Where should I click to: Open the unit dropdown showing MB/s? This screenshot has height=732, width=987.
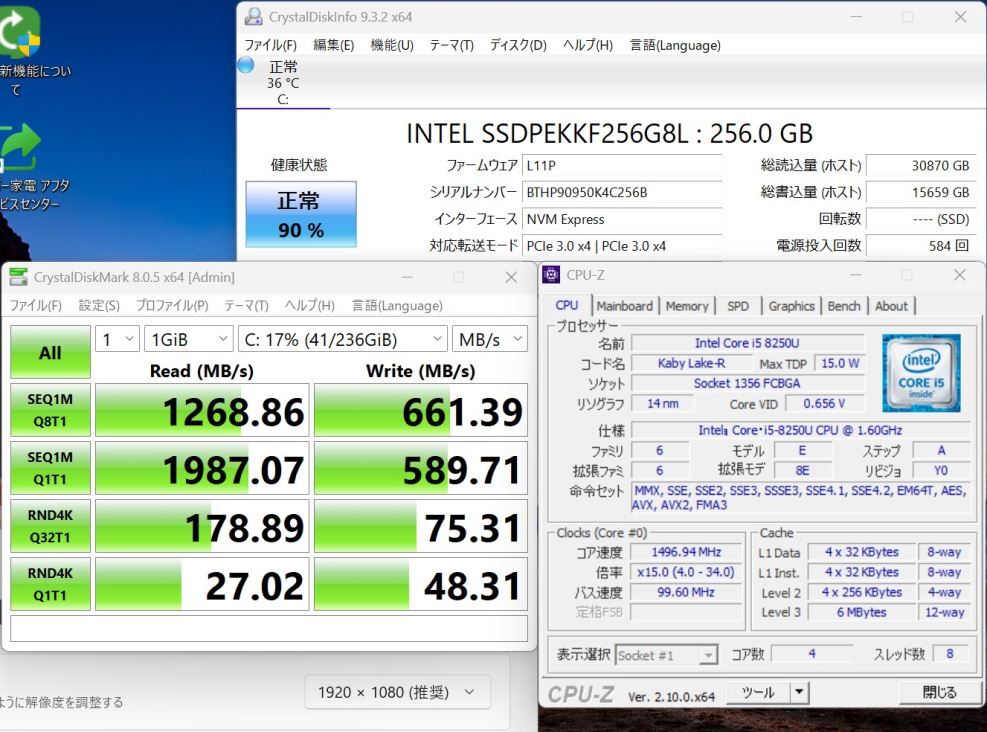pyautogui.click(x=490, y=339)
